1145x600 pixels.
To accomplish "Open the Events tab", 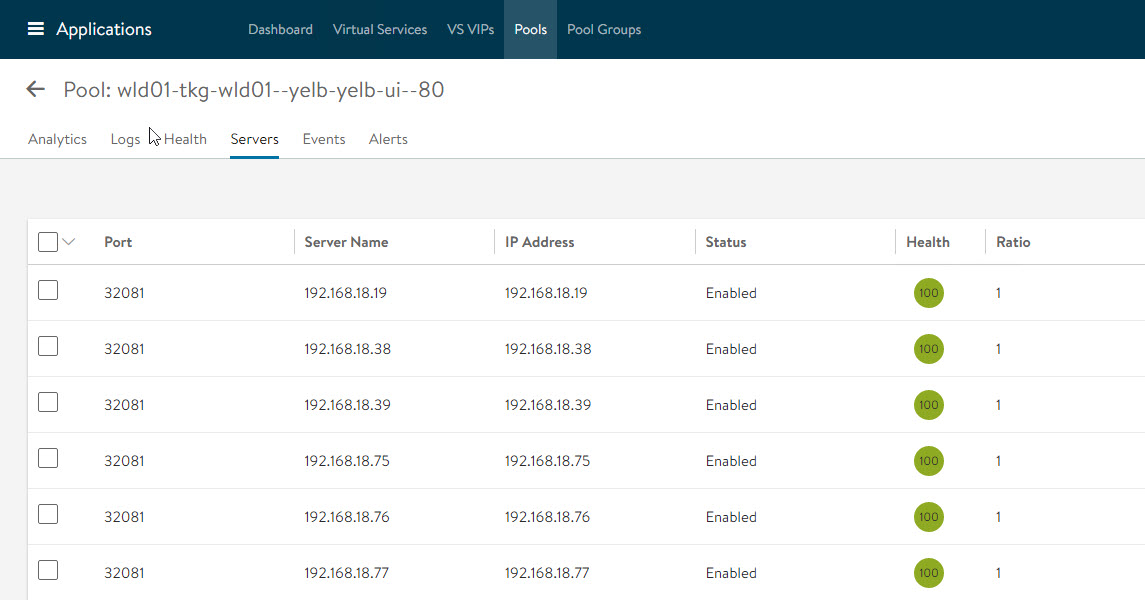I will pyautogui.click(x=324, y=139).
